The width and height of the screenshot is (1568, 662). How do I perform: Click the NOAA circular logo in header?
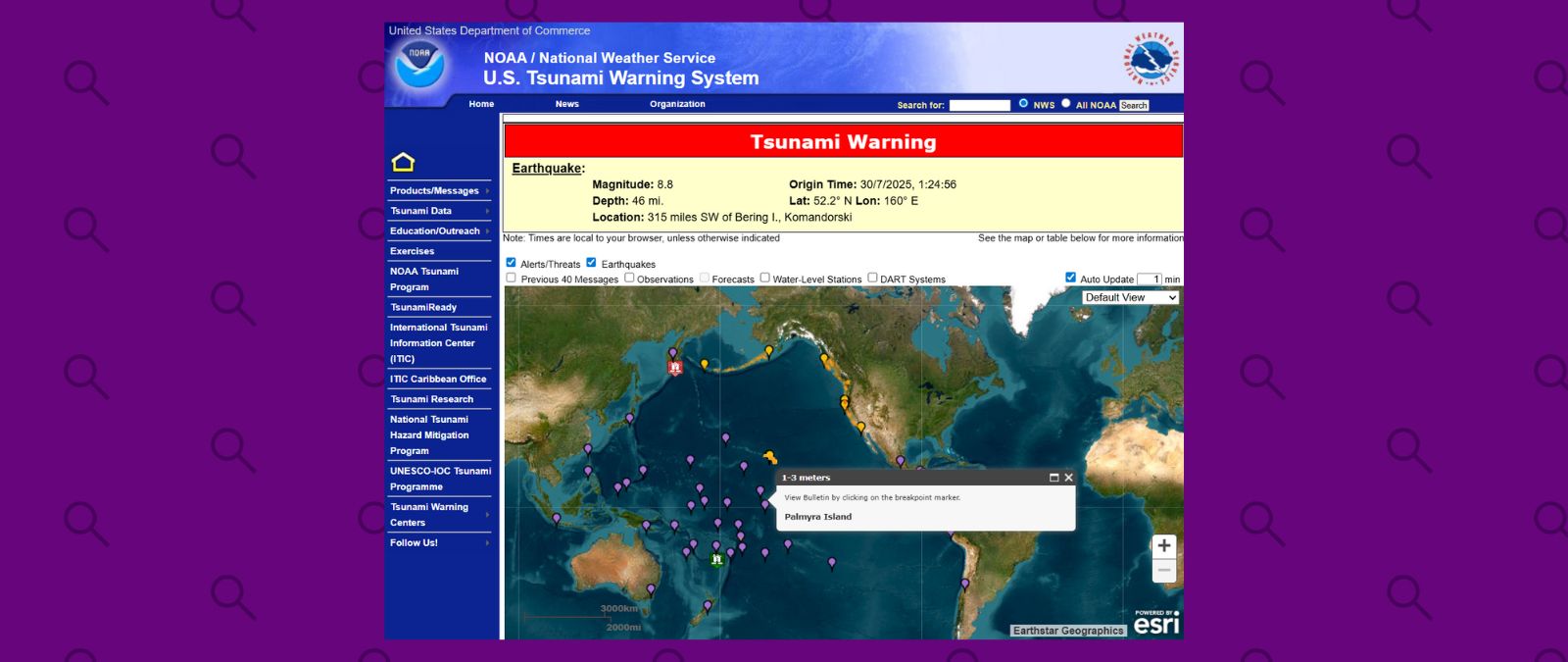pyautogui.click(x=419, y=65)
